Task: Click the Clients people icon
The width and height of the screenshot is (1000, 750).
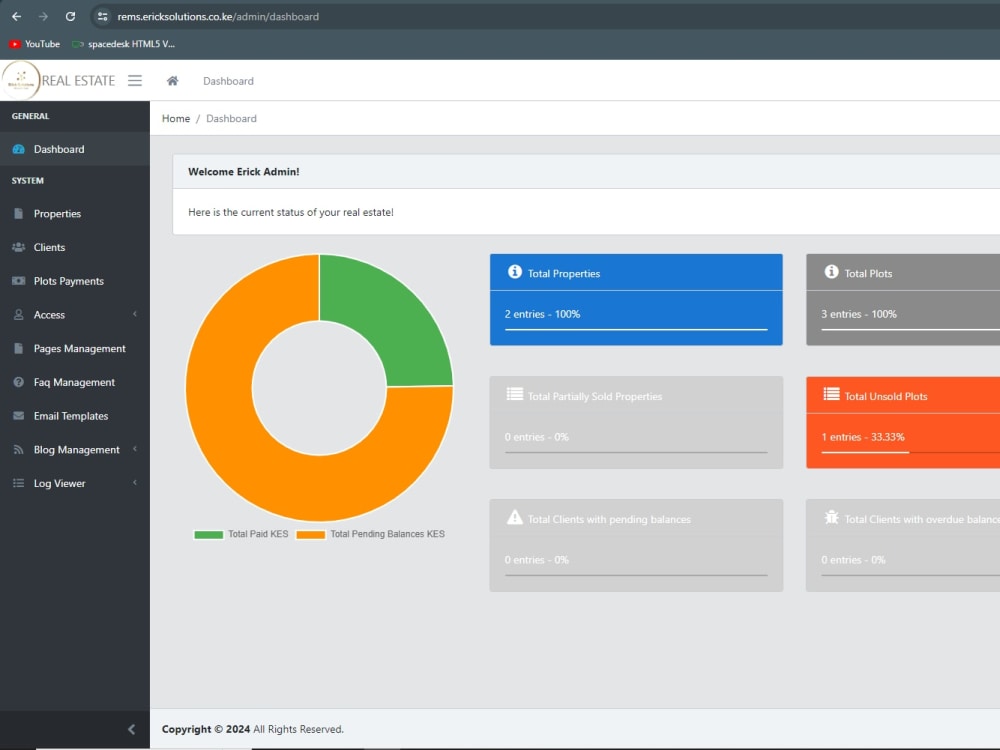Action: [18, 247]
